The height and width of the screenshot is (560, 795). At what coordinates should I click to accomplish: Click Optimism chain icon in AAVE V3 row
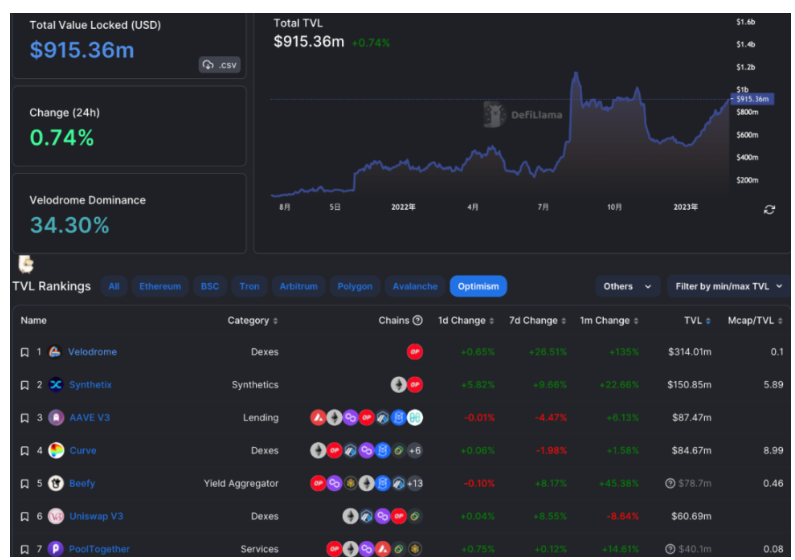pyautogui.click(x=367, y=418)
